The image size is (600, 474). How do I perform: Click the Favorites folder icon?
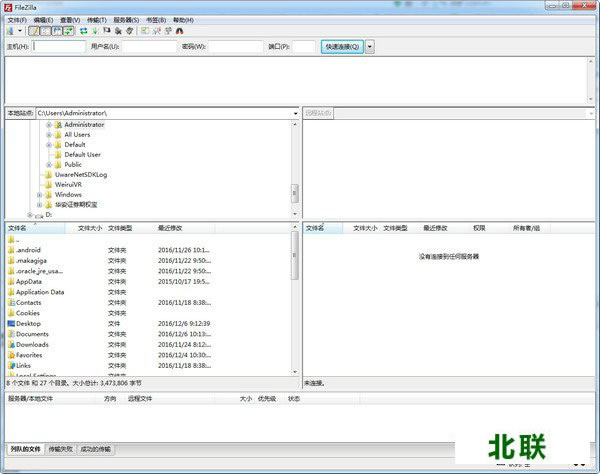[x=11, y=355]
